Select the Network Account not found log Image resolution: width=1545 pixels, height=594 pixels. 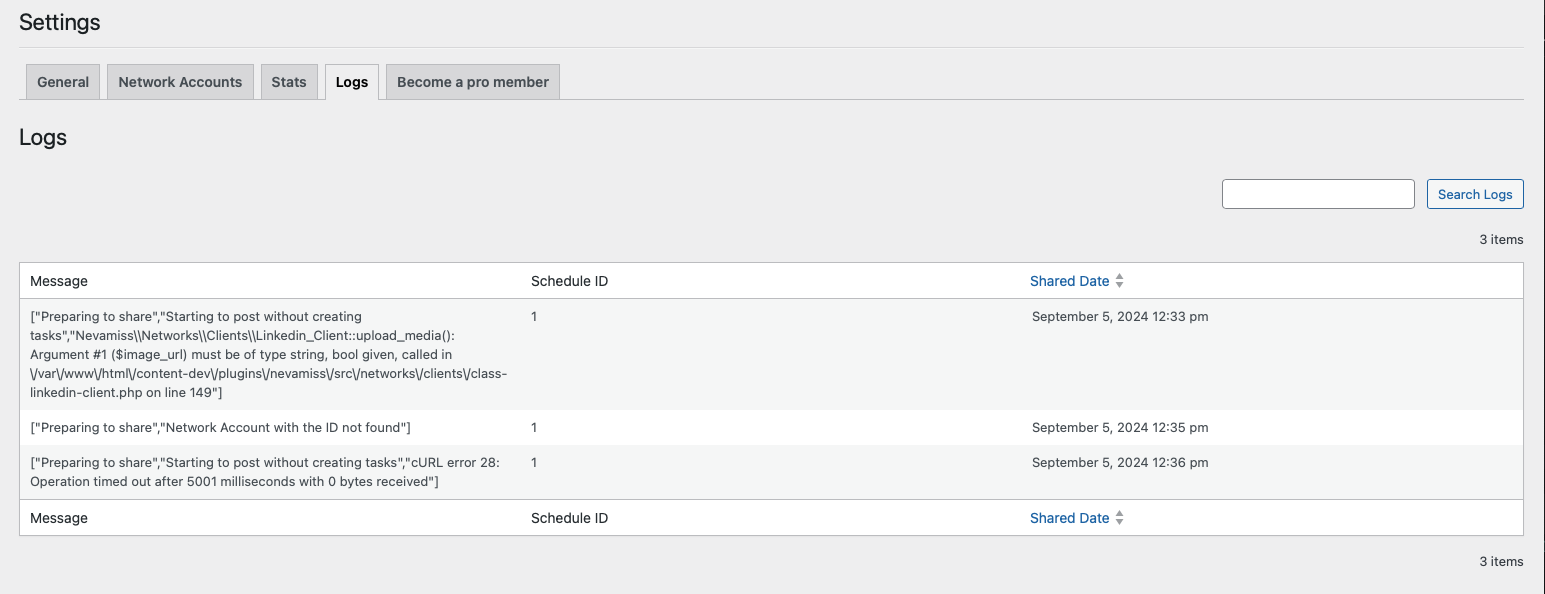tap(221, 428)
